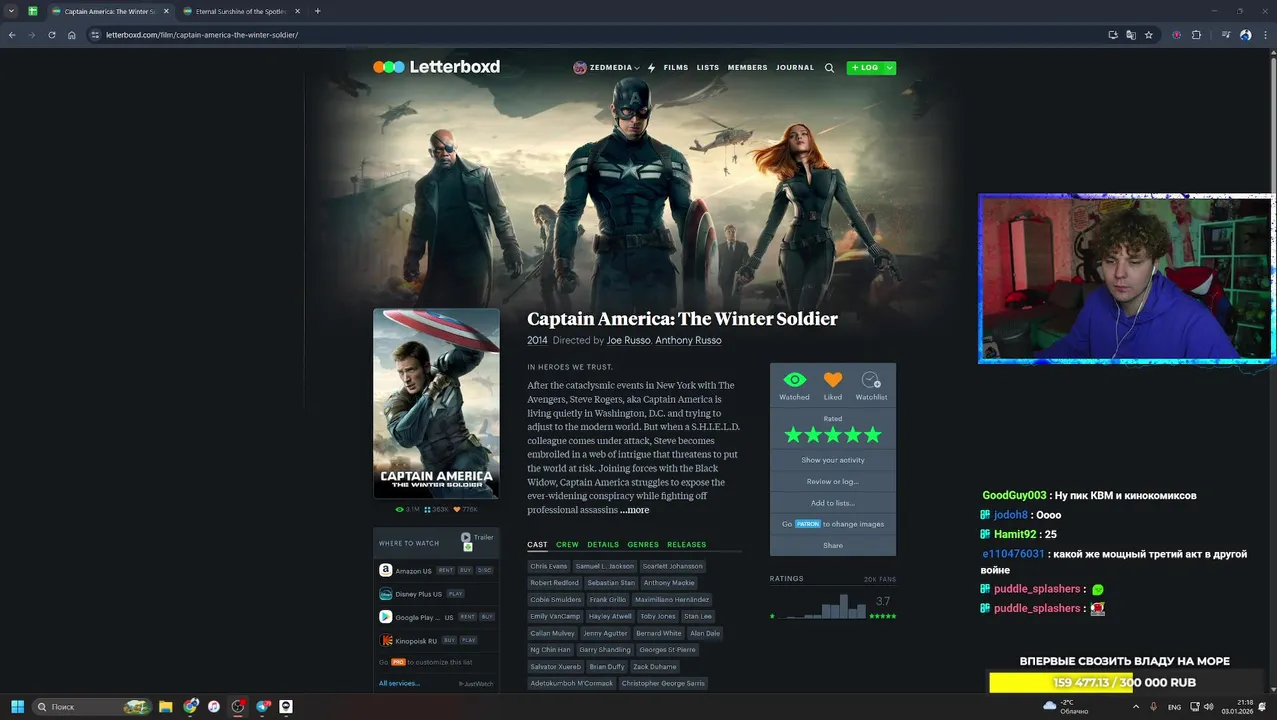
Task: Click the PATRON badge to change images
Action: [x=807, y=524]
